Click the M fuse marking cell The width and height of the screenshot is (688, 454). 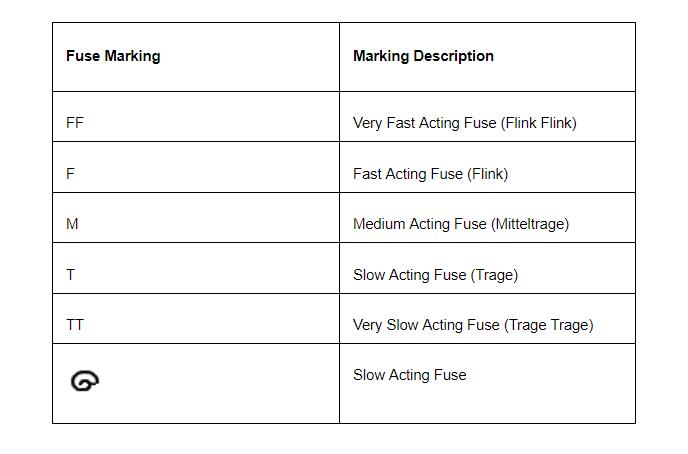point(72,224)
